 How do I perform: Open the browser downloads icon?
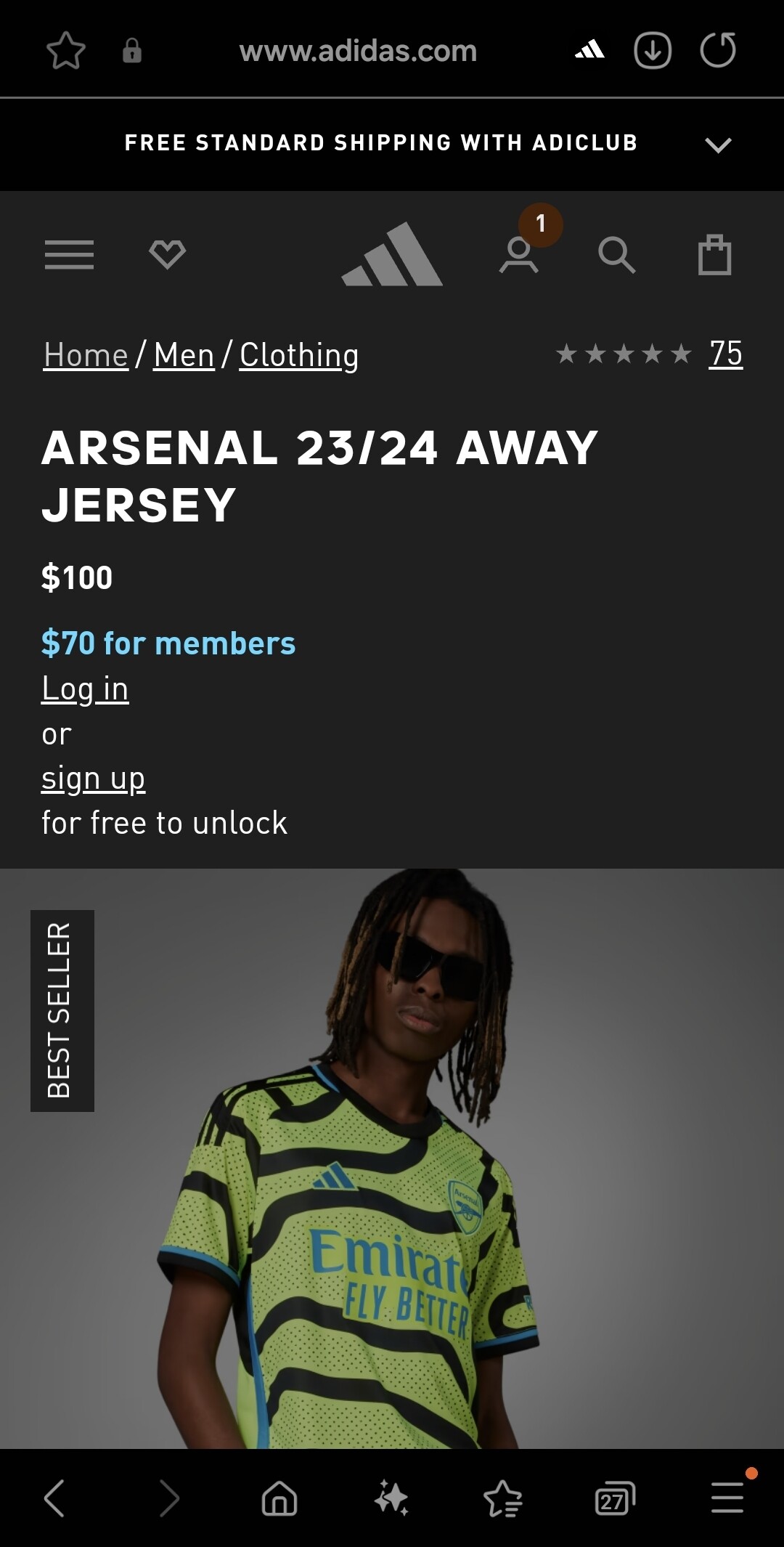click(653, 51)
